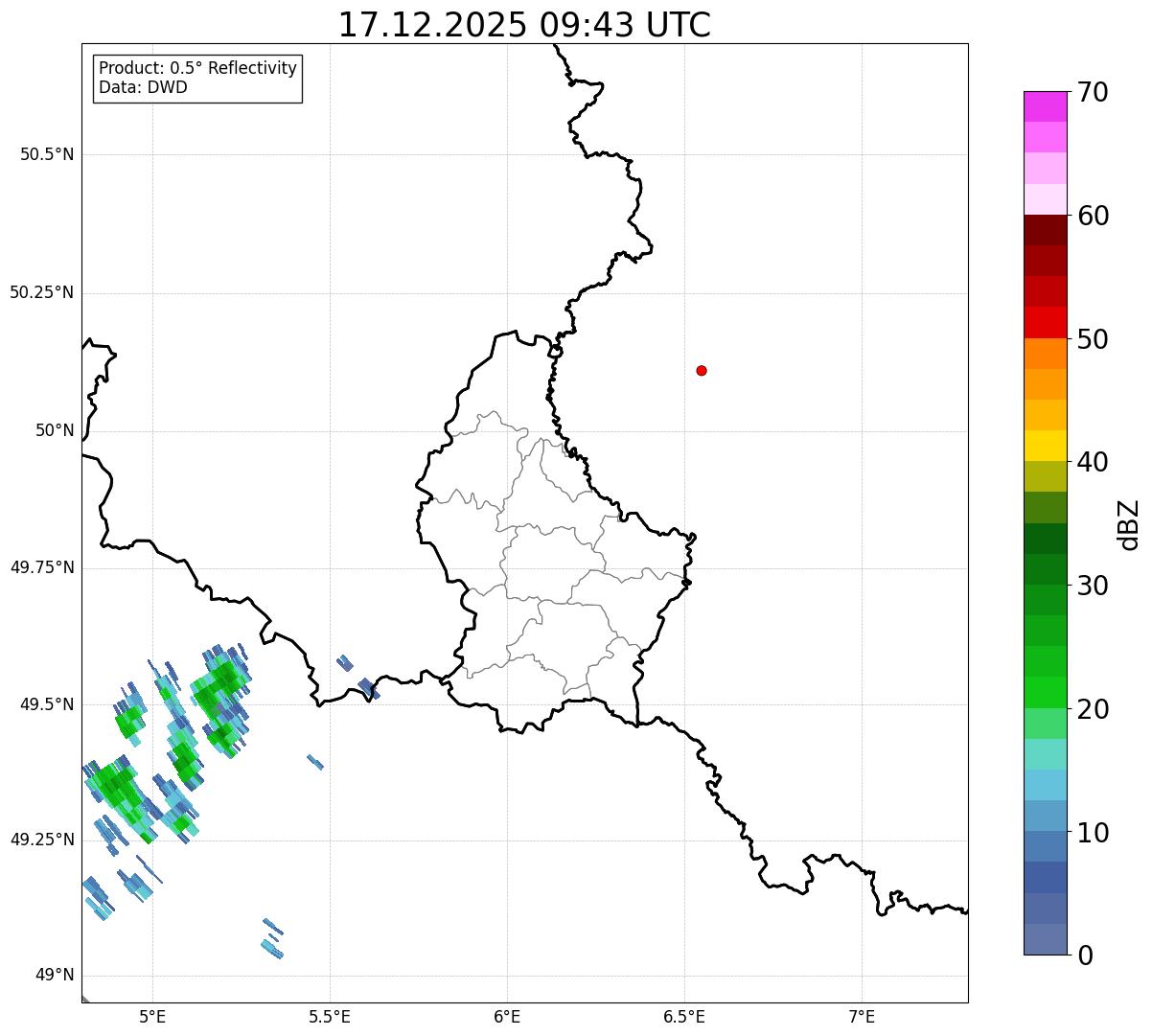
Task: Click the 49.5°N latitude label
Action: pyautogui.click(x=47, y=704)
